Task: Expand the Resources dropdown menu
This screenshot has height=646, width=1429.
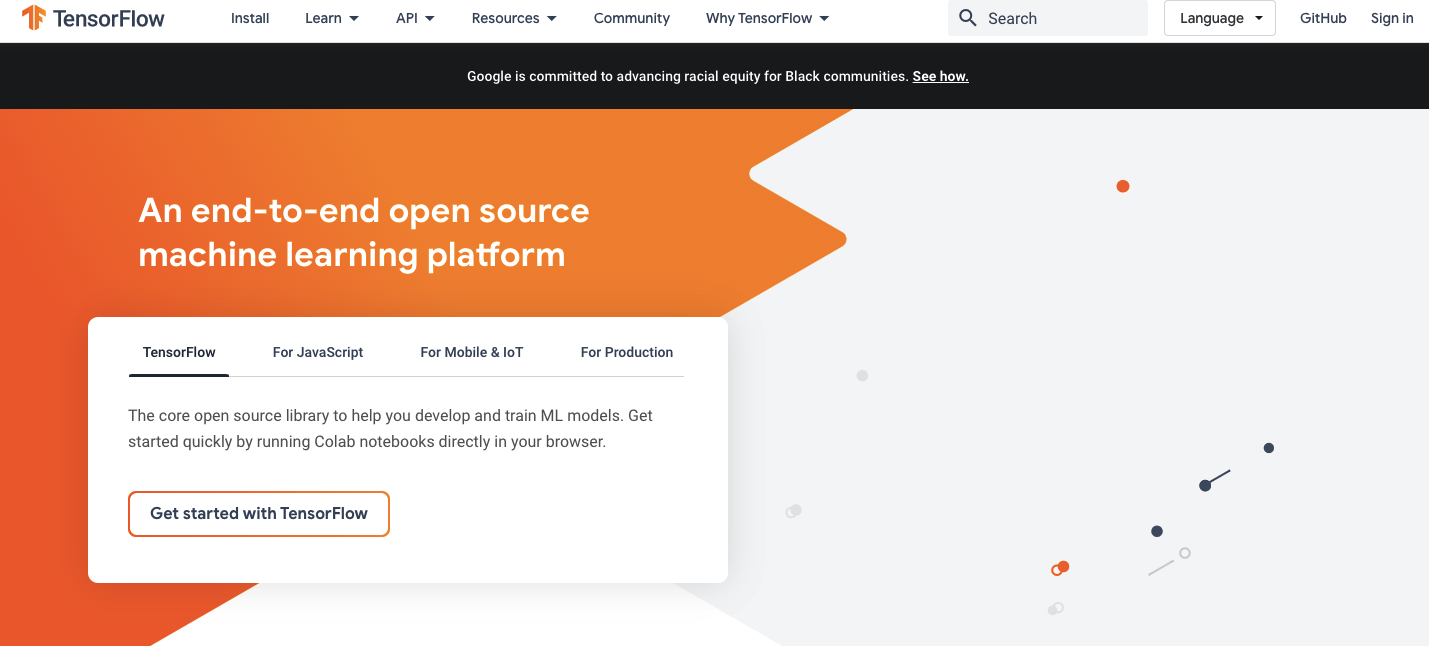Action: (x=514, y=18)
